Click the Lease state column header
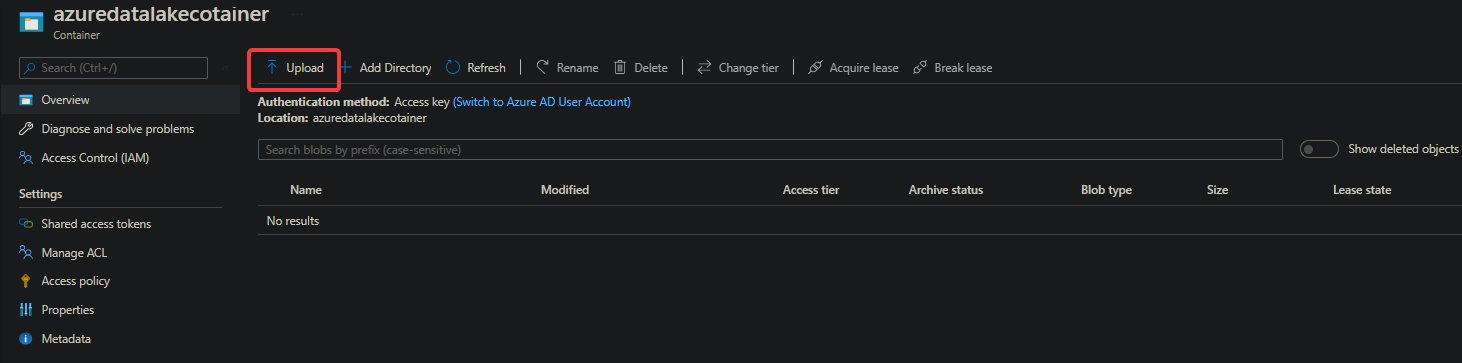 pyautogui.click(x=1362, y=190)
